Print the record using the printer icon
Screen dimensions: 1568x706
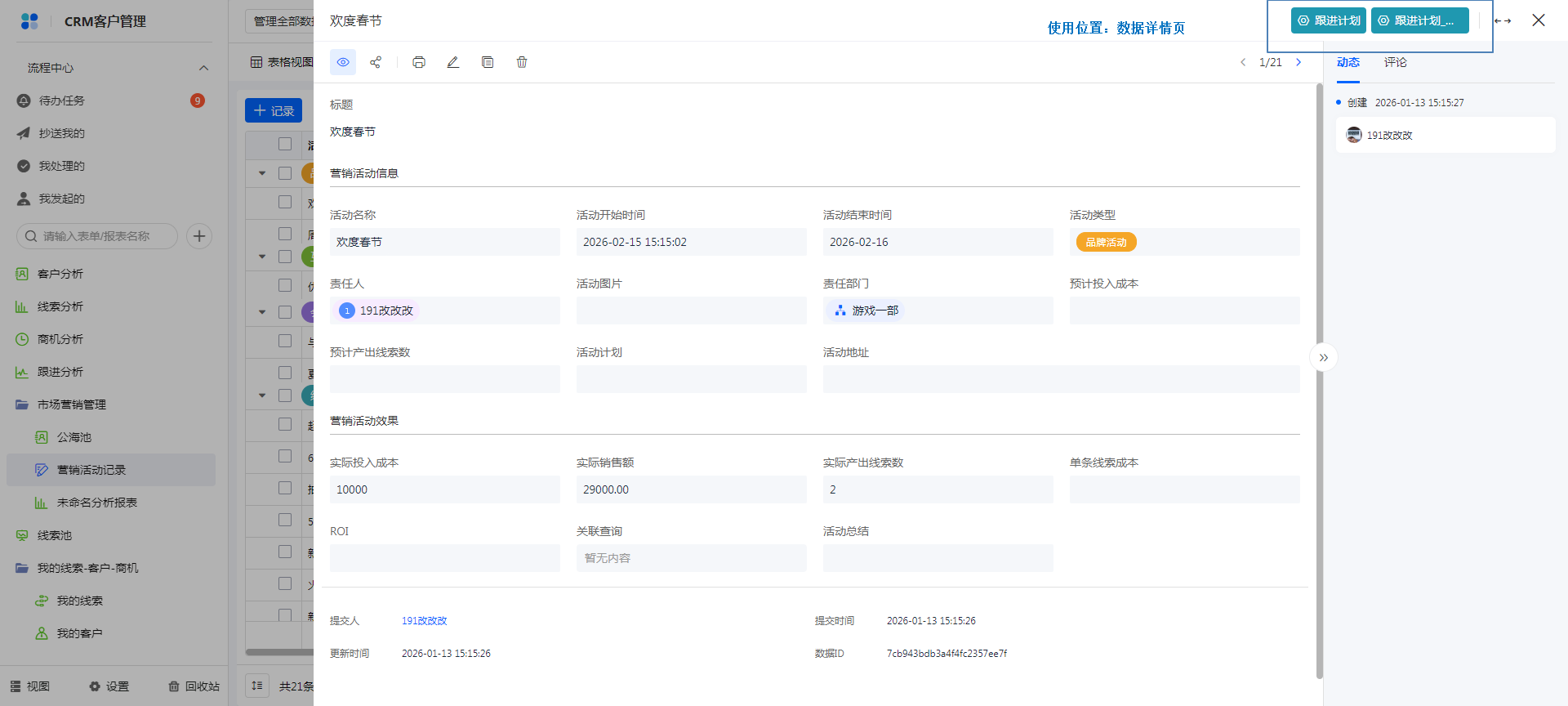tap(419, 62)
